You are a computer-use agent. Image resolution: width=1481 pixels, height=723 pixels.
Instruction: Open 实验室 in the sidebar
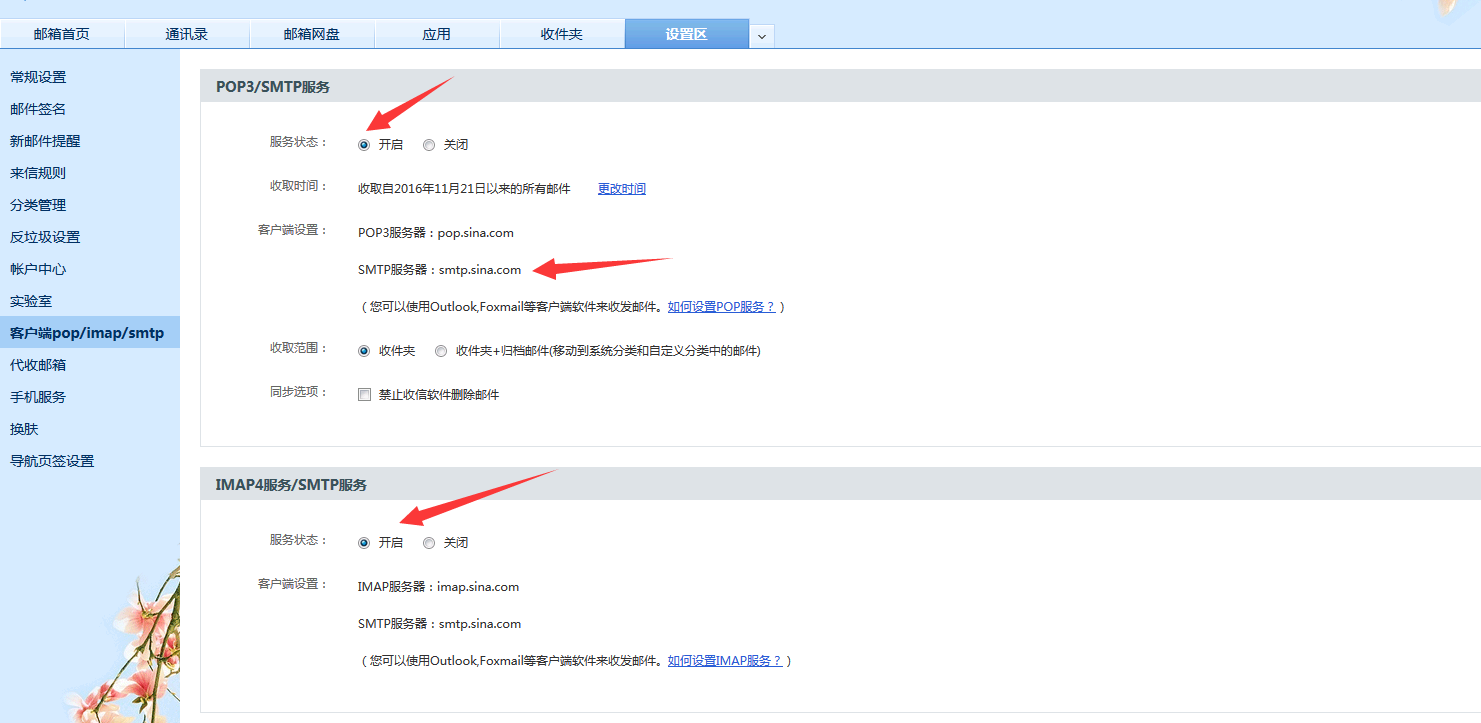pos(31,301)
